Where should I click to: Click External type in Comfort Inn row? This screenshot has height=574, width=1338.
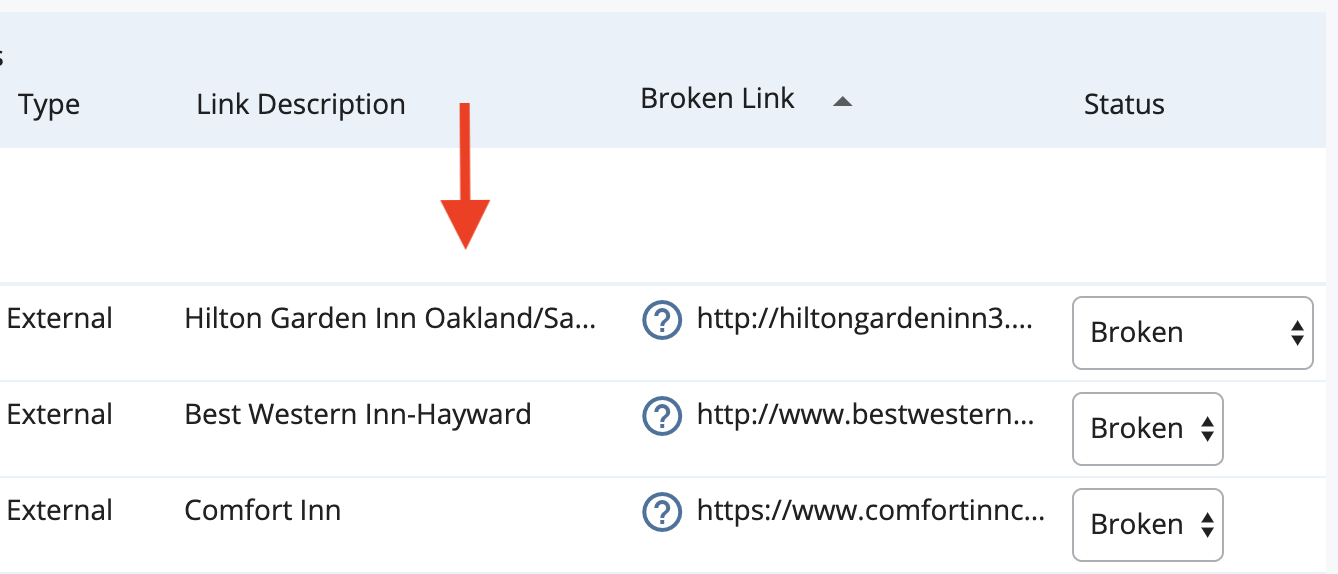(x=59, y=510)
